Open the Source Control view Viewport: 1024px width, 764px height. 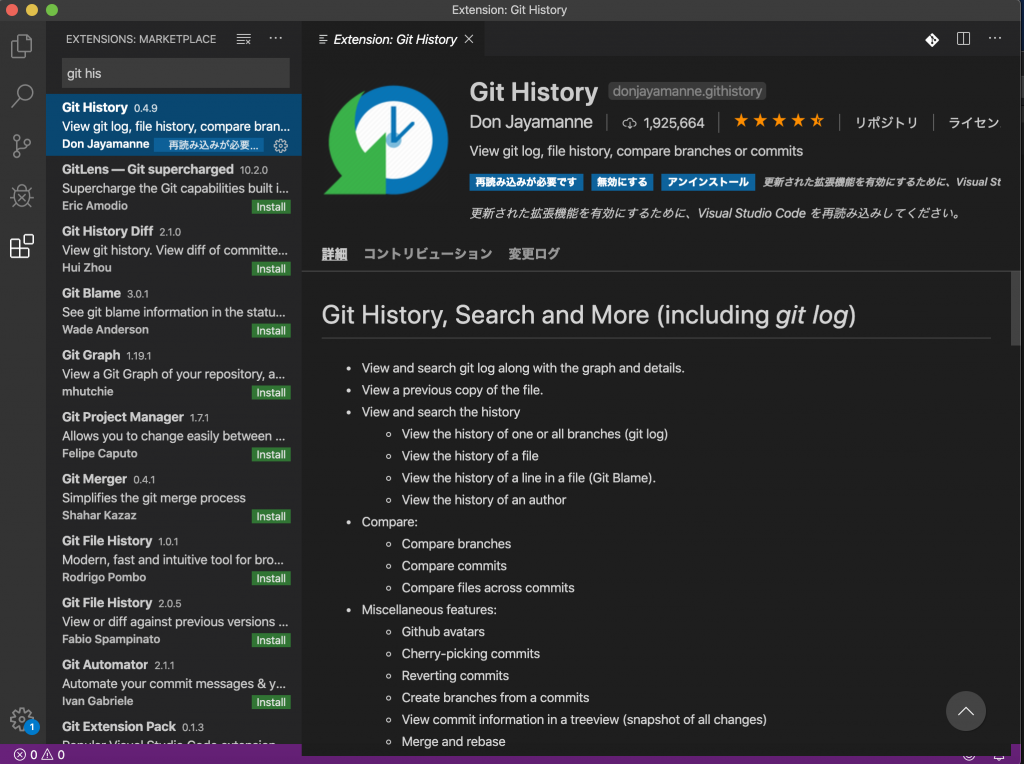pos(22,146)
